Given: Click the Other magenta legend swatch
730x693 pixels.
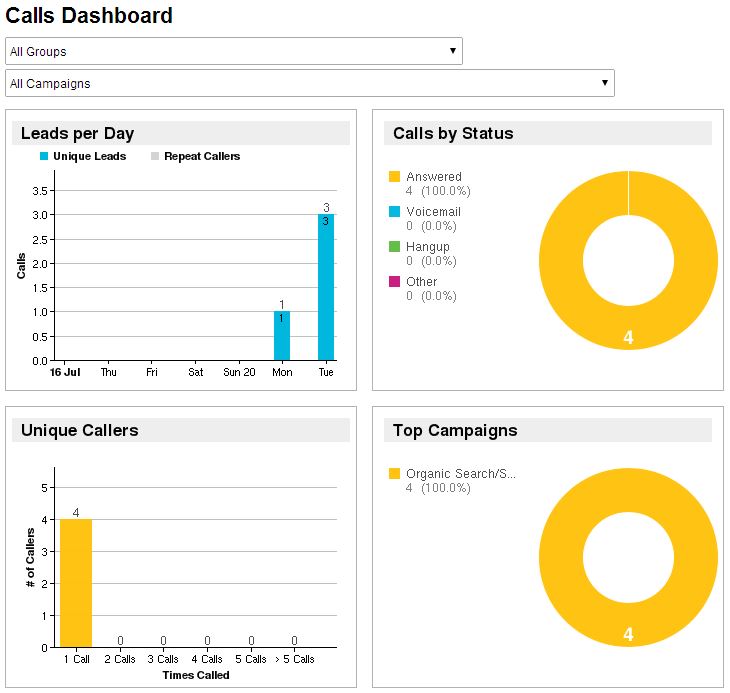Looking at the screenshot, I should coord(394,281).
